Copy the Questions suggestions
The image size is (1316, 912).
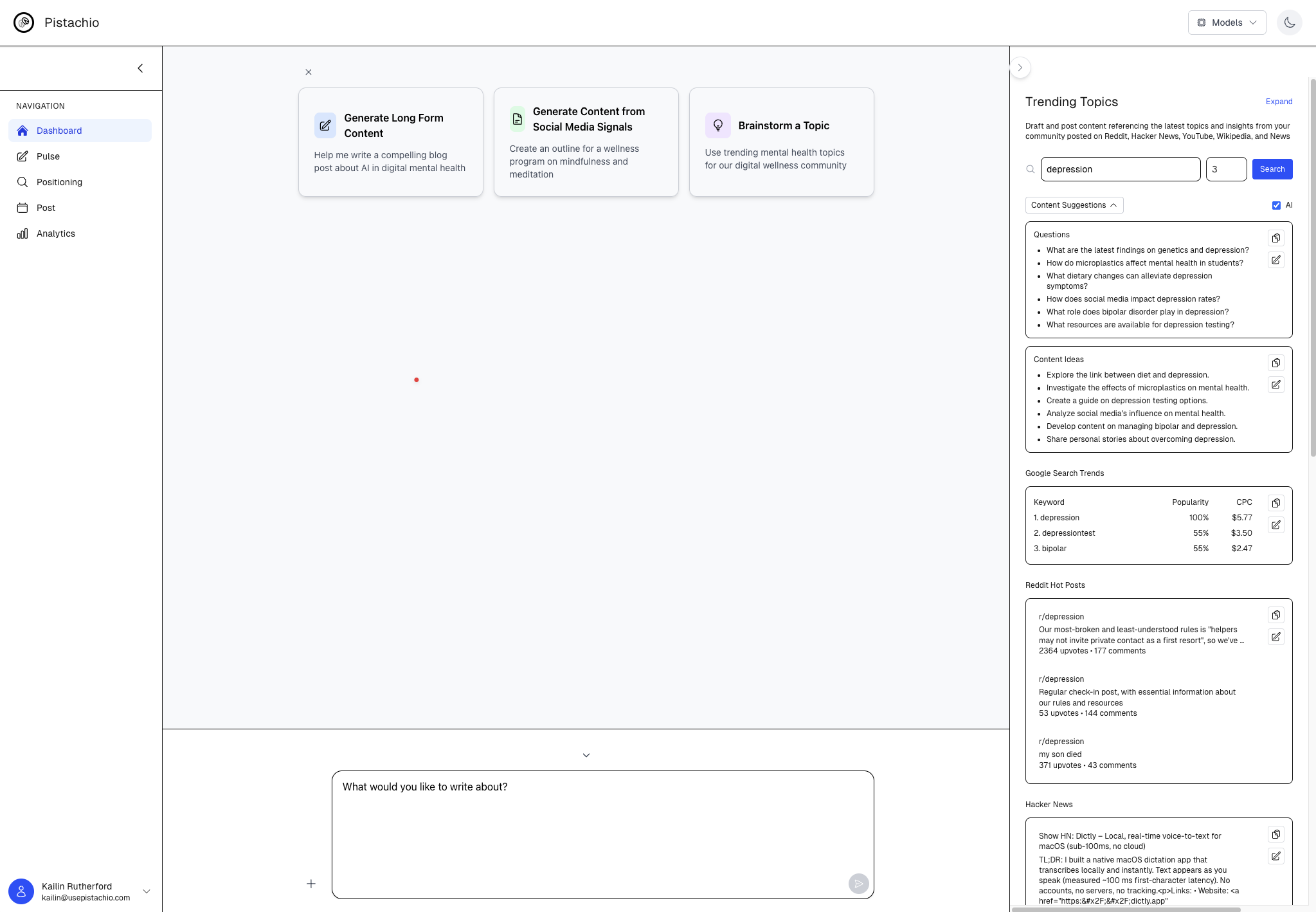(x=1275, y=237)
